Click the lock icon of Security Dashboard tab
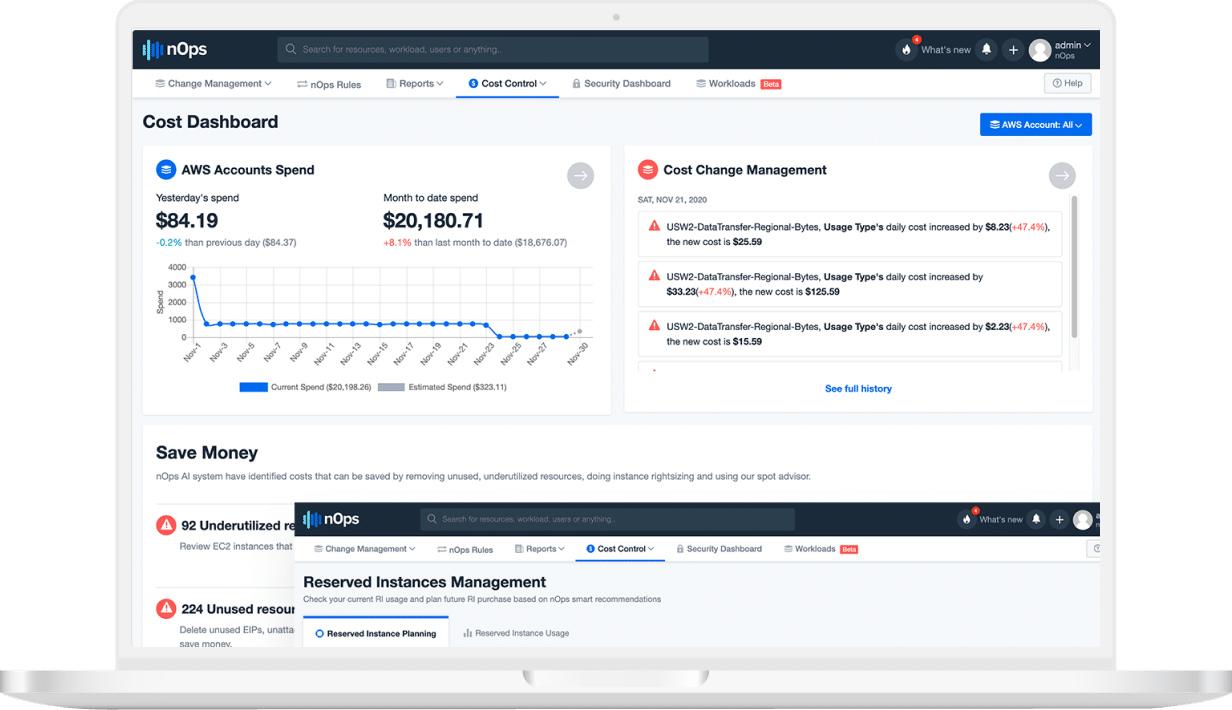Image resolution: width=1232 pixels, height=710 pixels. [577, 84]
